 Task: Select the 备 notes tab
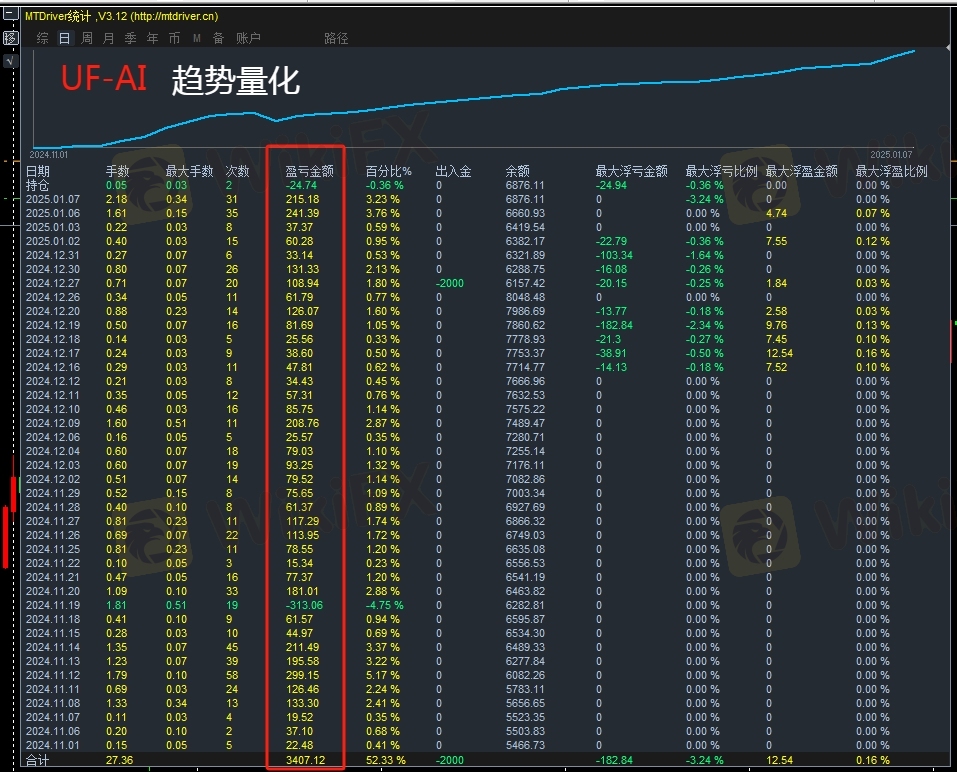(x=218, y=38)
